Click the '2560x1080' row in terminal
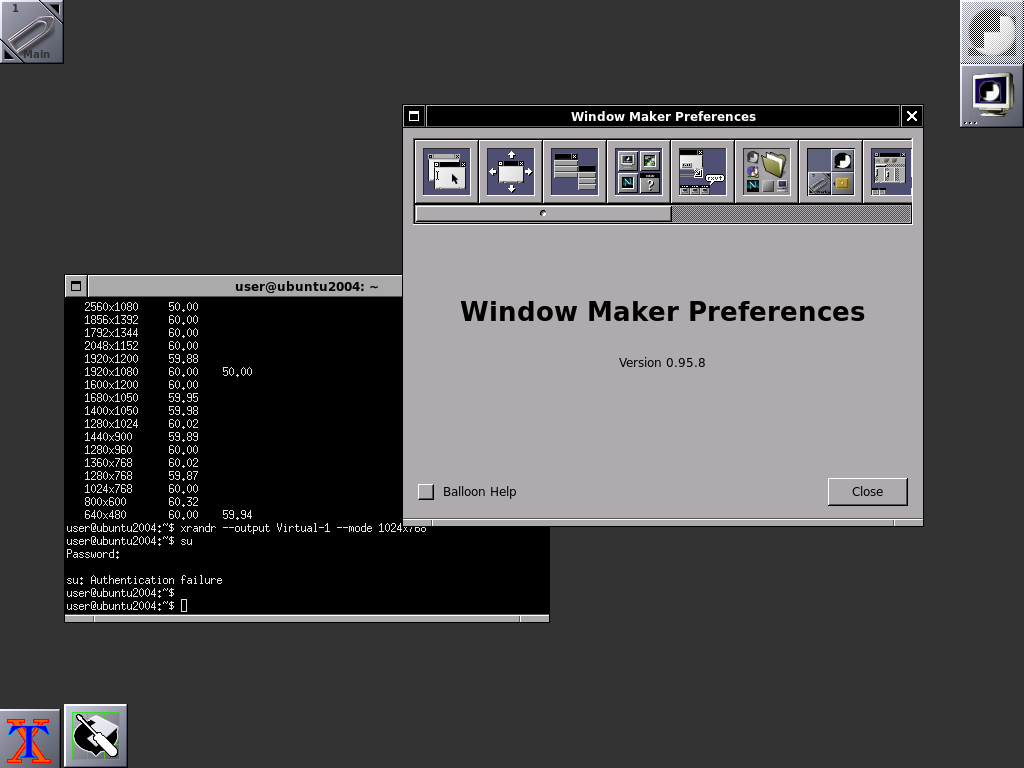The height and width of the screenshot is (768, 1024). point(142,306)
